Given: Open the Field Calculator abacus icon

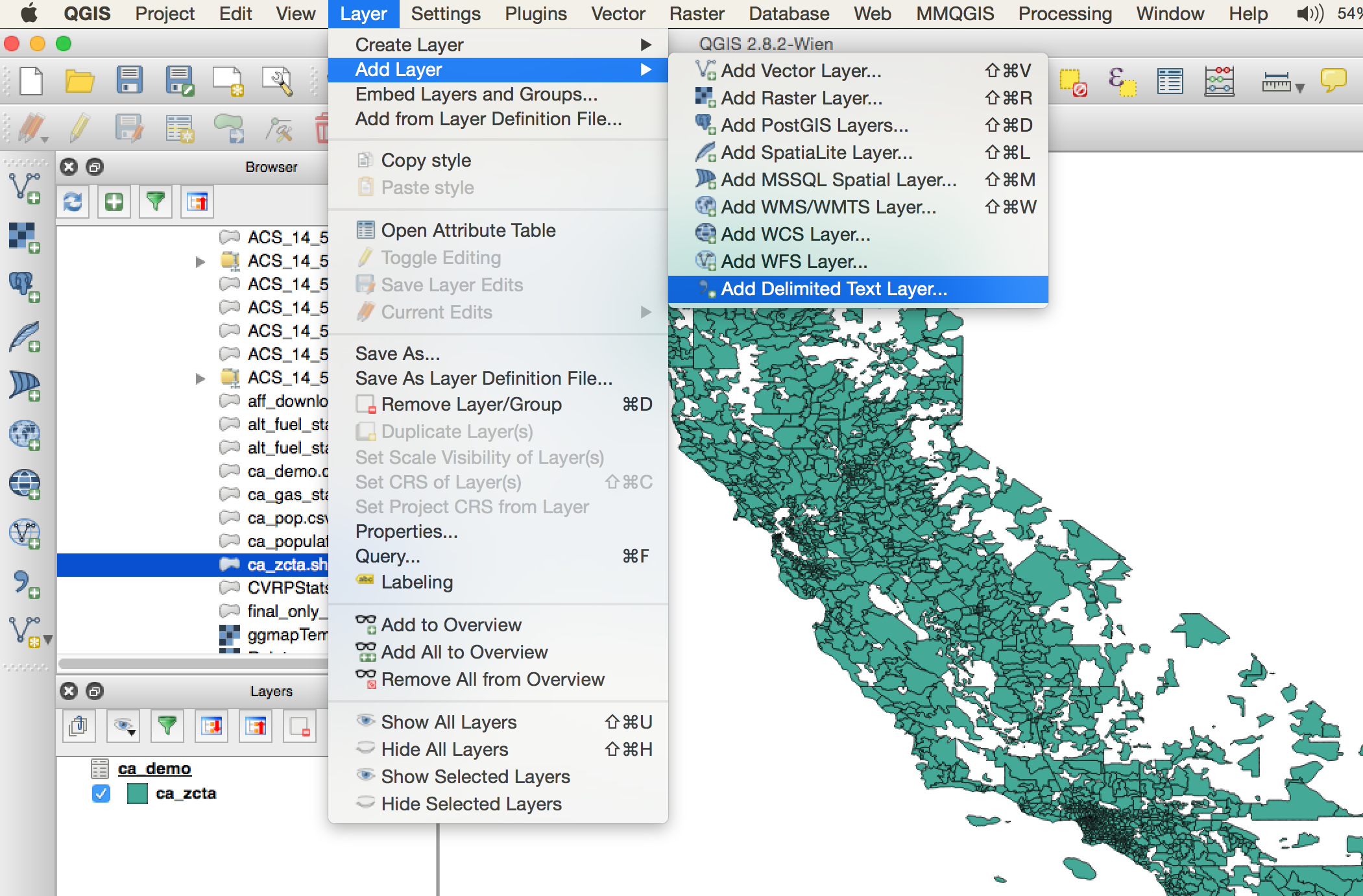Looking at the screenshot, I should tap(1220, 82).
